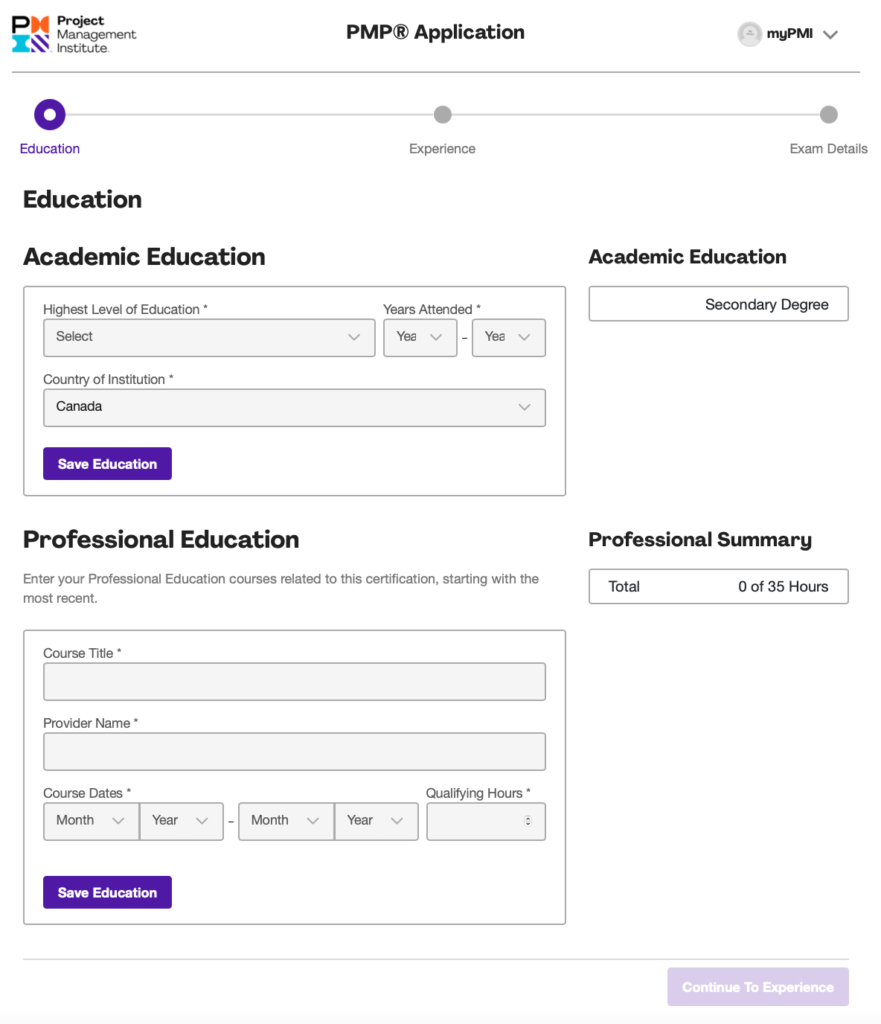Click the Project Management Institute logo
The image size is (881, 1024).
[x=74, y=34]
